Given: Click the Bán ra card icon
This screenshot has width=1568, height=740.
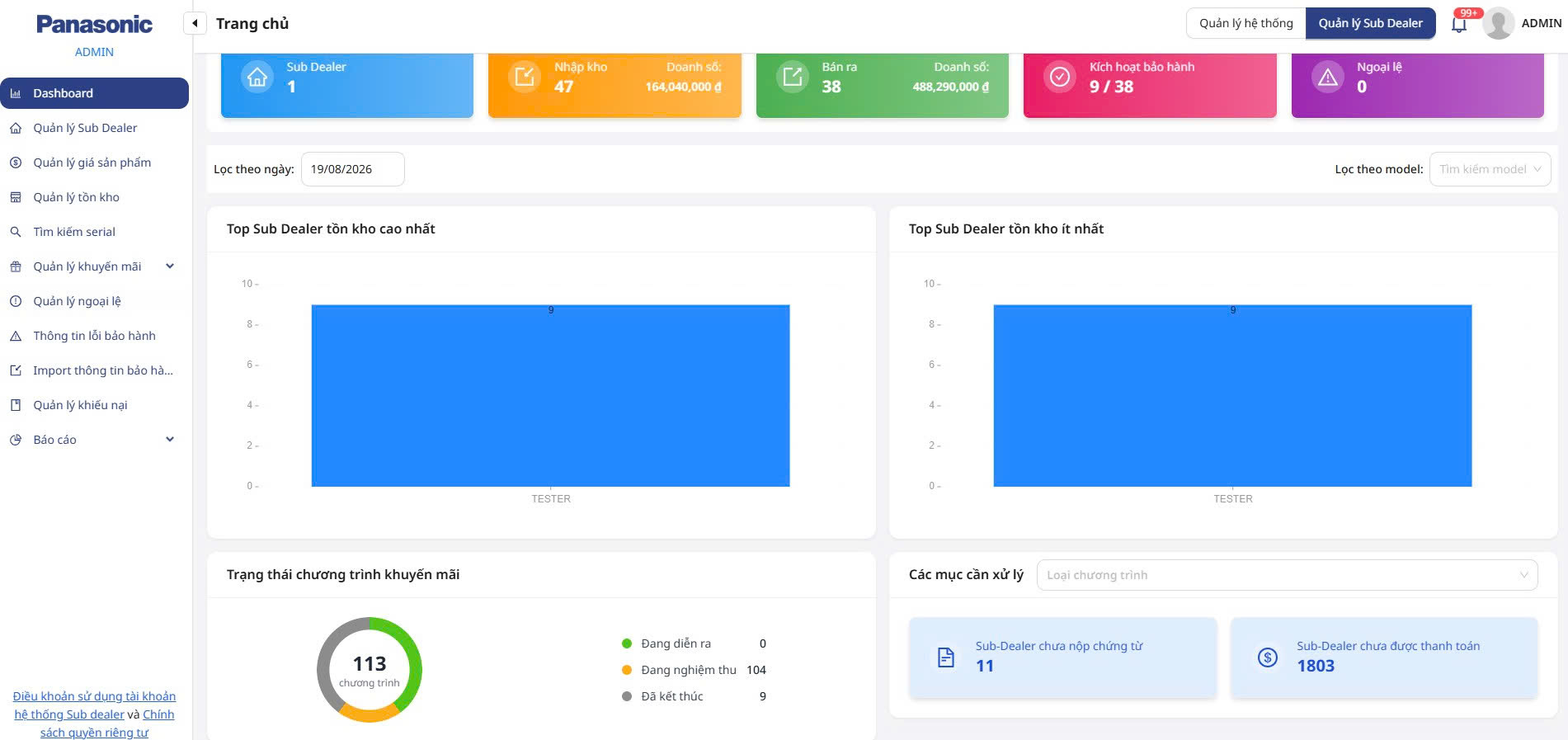Looking at the screenshot, I should point(793,78).
